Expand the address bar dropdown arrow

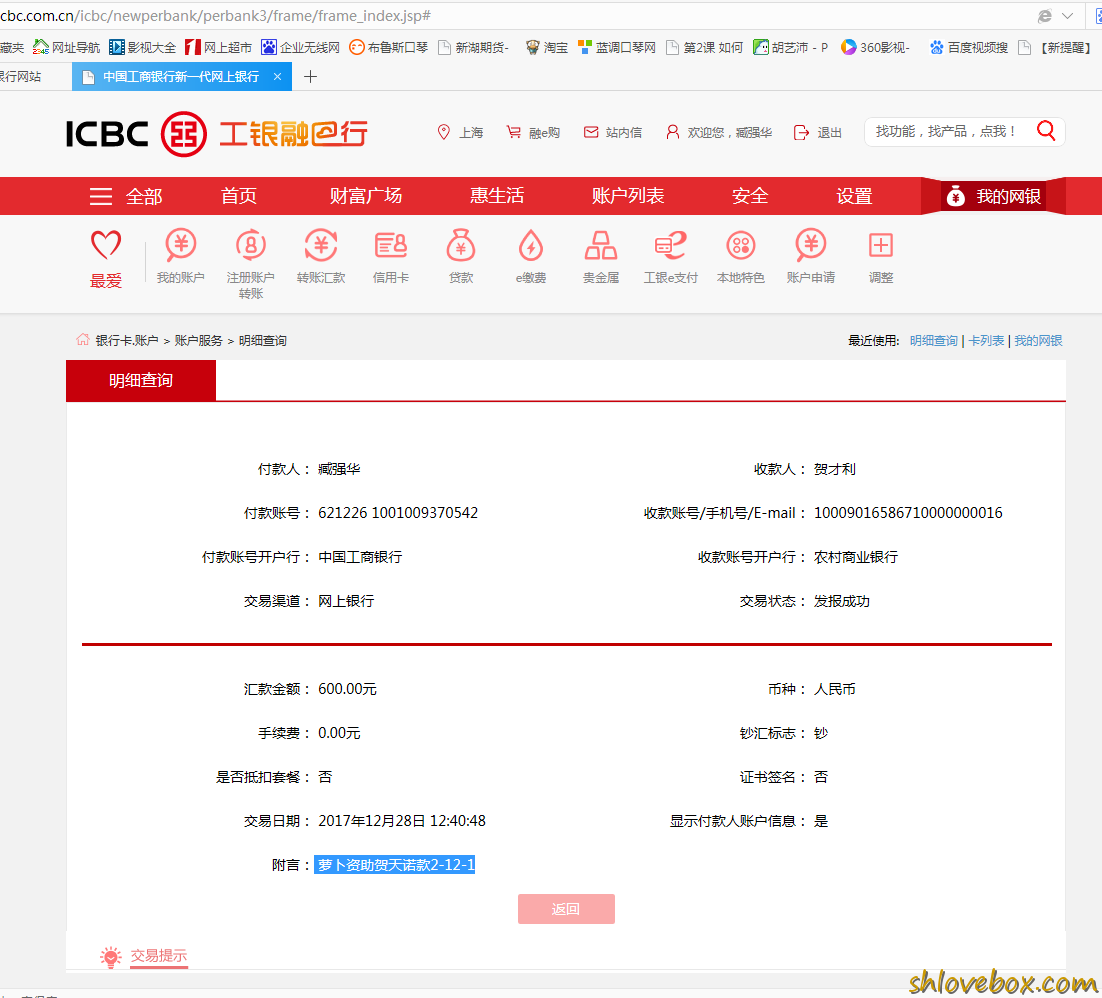click(1067, 15)
